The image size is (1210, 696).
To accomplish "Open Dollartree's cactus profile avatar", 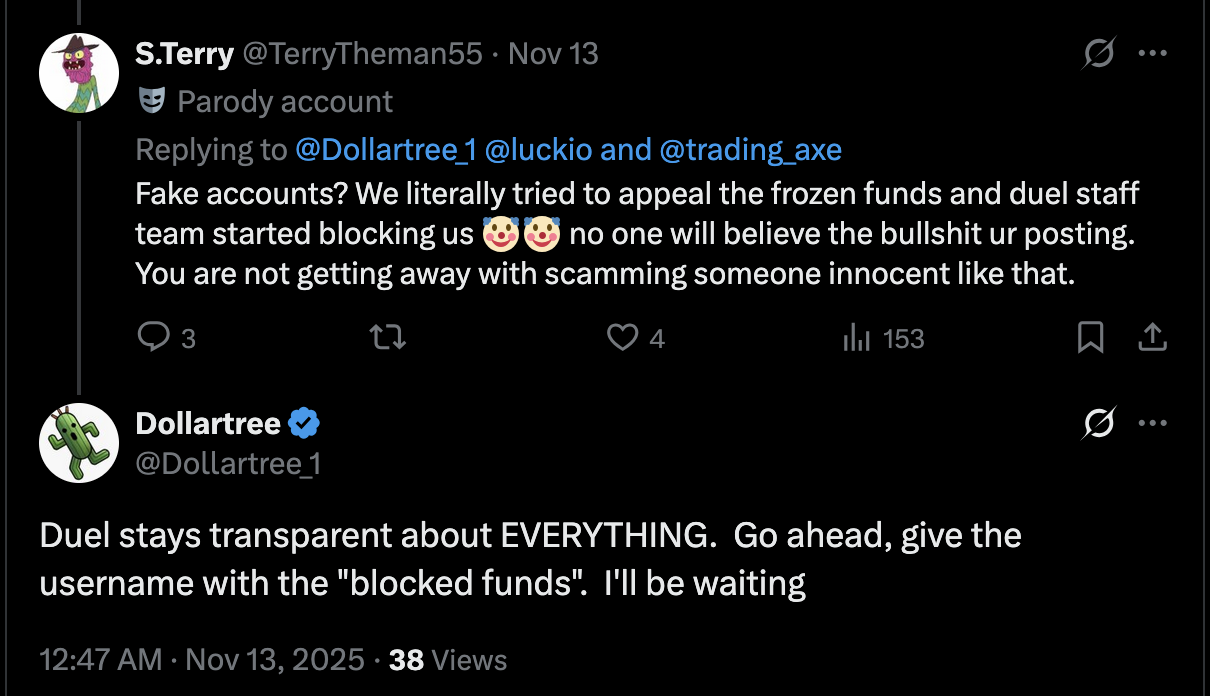I will (79, 443).
